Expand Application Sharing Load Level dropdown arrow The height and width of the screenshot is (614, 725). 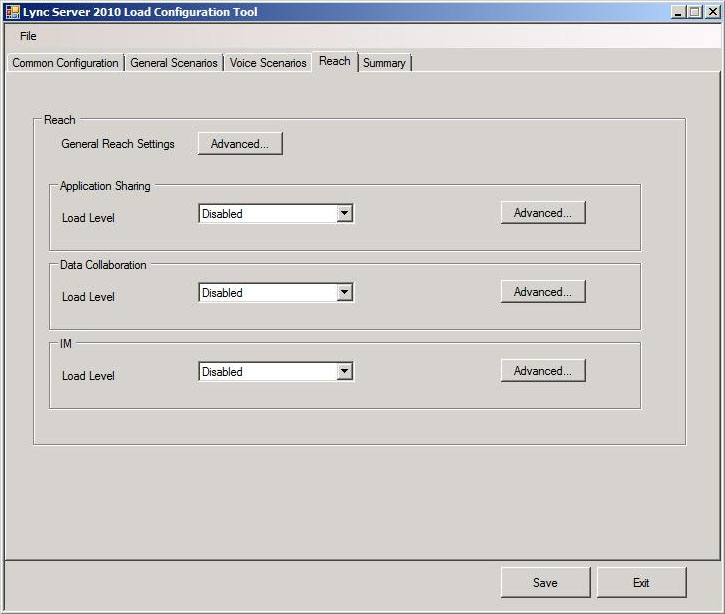pos(344,214)
